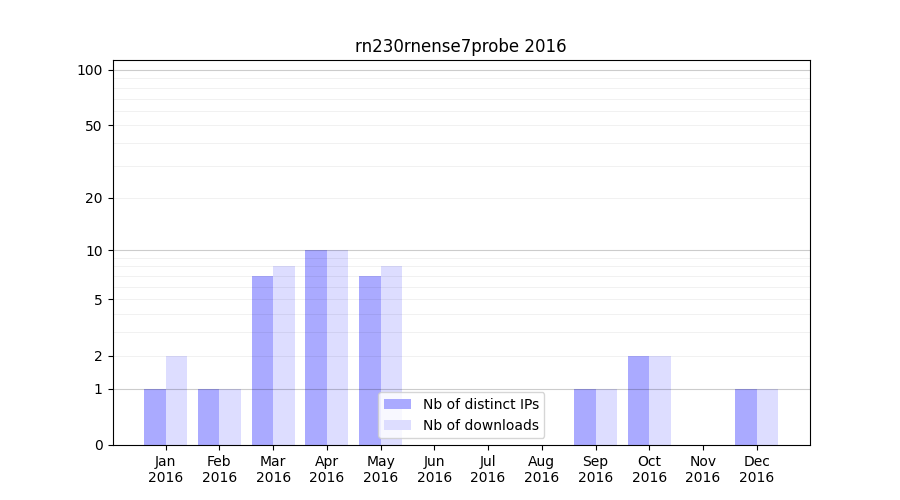Click the Nb of distinct IPs legend swatch
The height and width of the screenshot is (500, 900).
(397, 404)
